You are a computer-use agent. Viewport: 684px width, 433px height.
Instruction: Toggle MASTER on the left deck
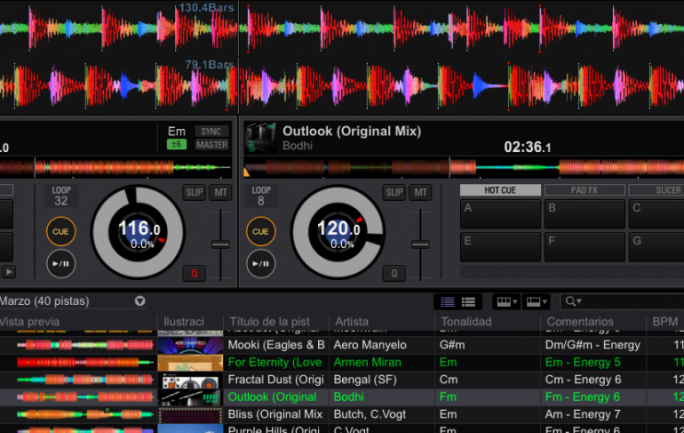point(212,145)
